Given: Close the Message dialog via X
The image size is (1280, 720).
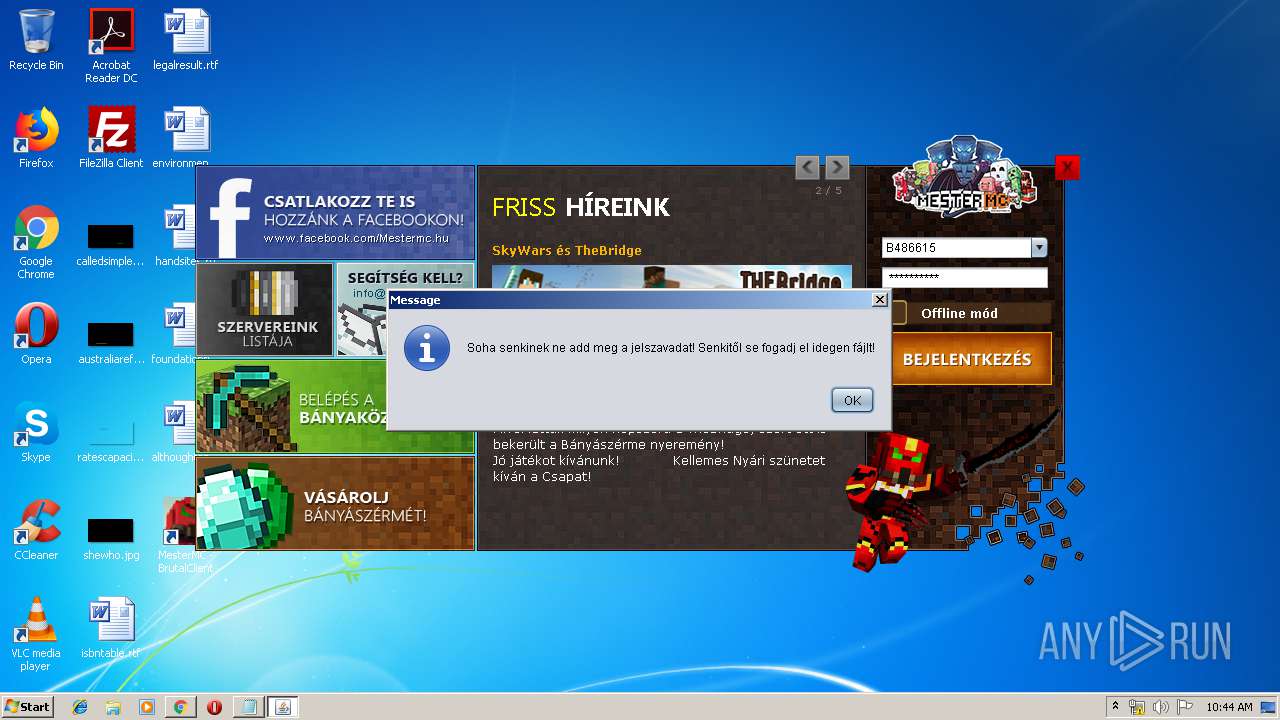Looking at the screenshot, I should pos(879,299).
